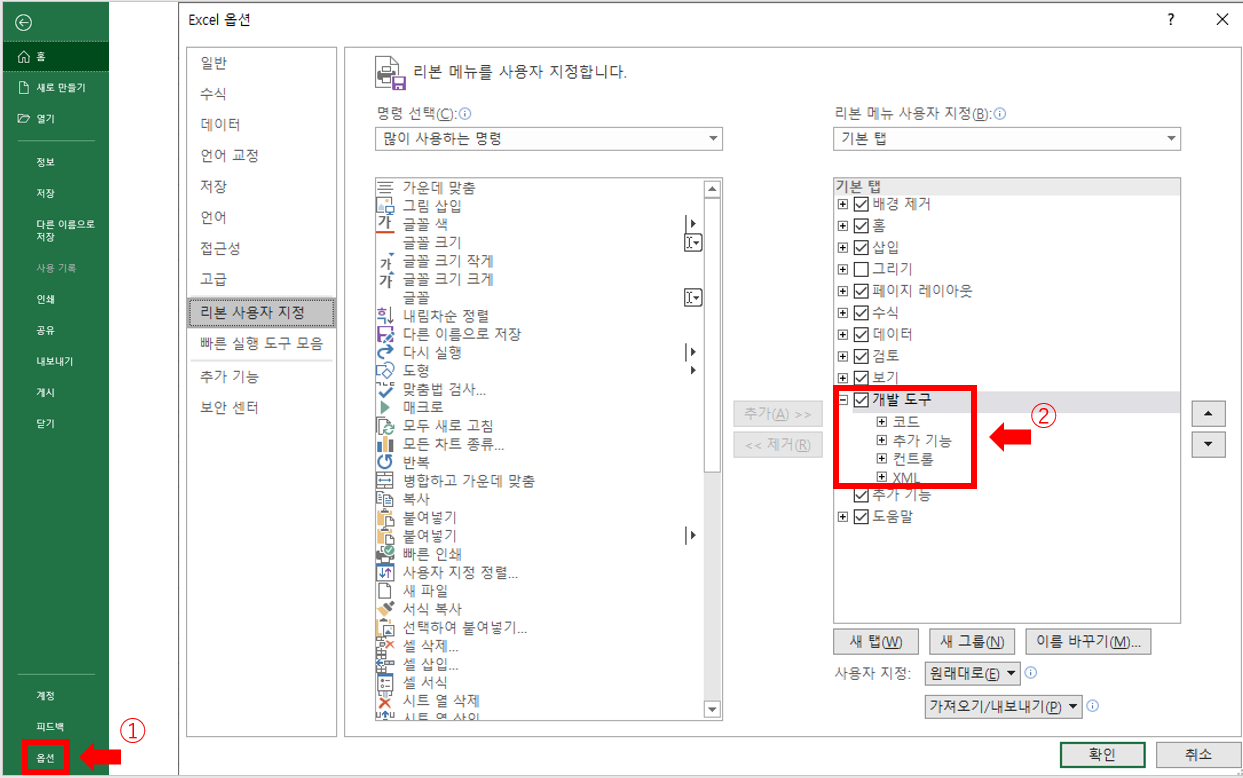Click the 취소 button
The width and height of the screenshot is (1243, 778).
pos(1198,755)
